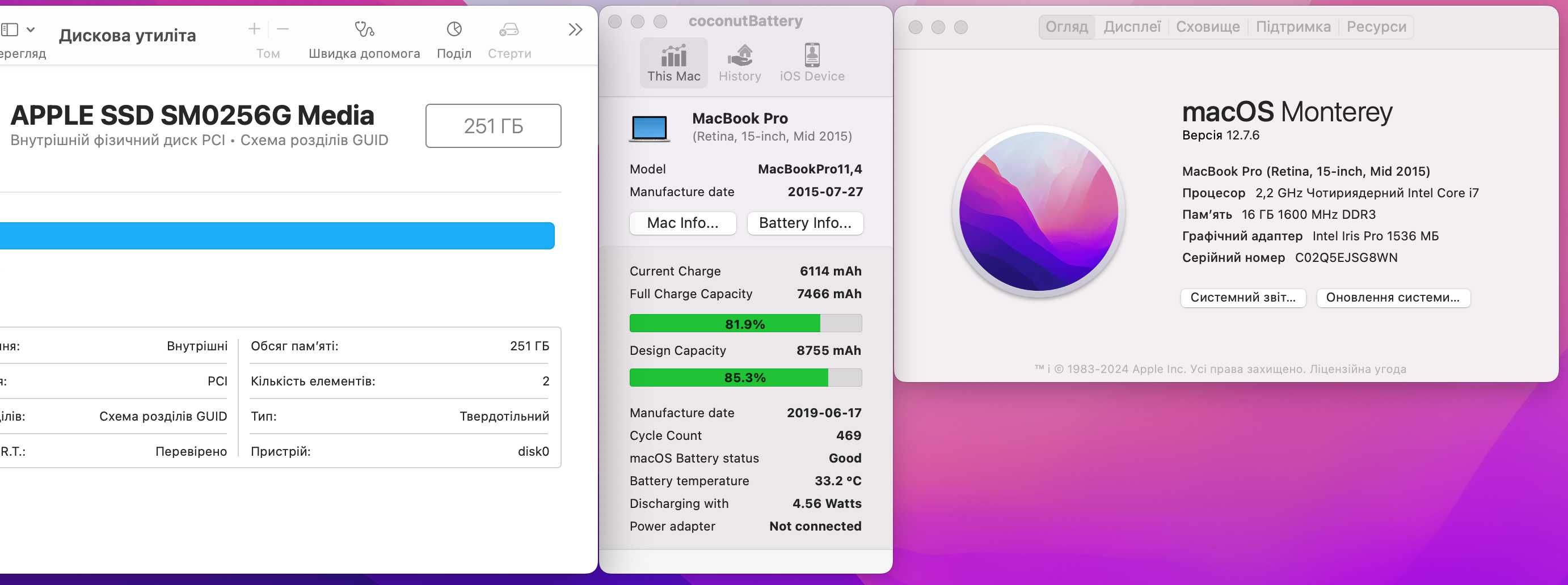Image resolution: width=1568 pixels, height=585 pixels.
Task: Click the serial number C02Q5EJSG8WN
Action: pos(1346,258)
